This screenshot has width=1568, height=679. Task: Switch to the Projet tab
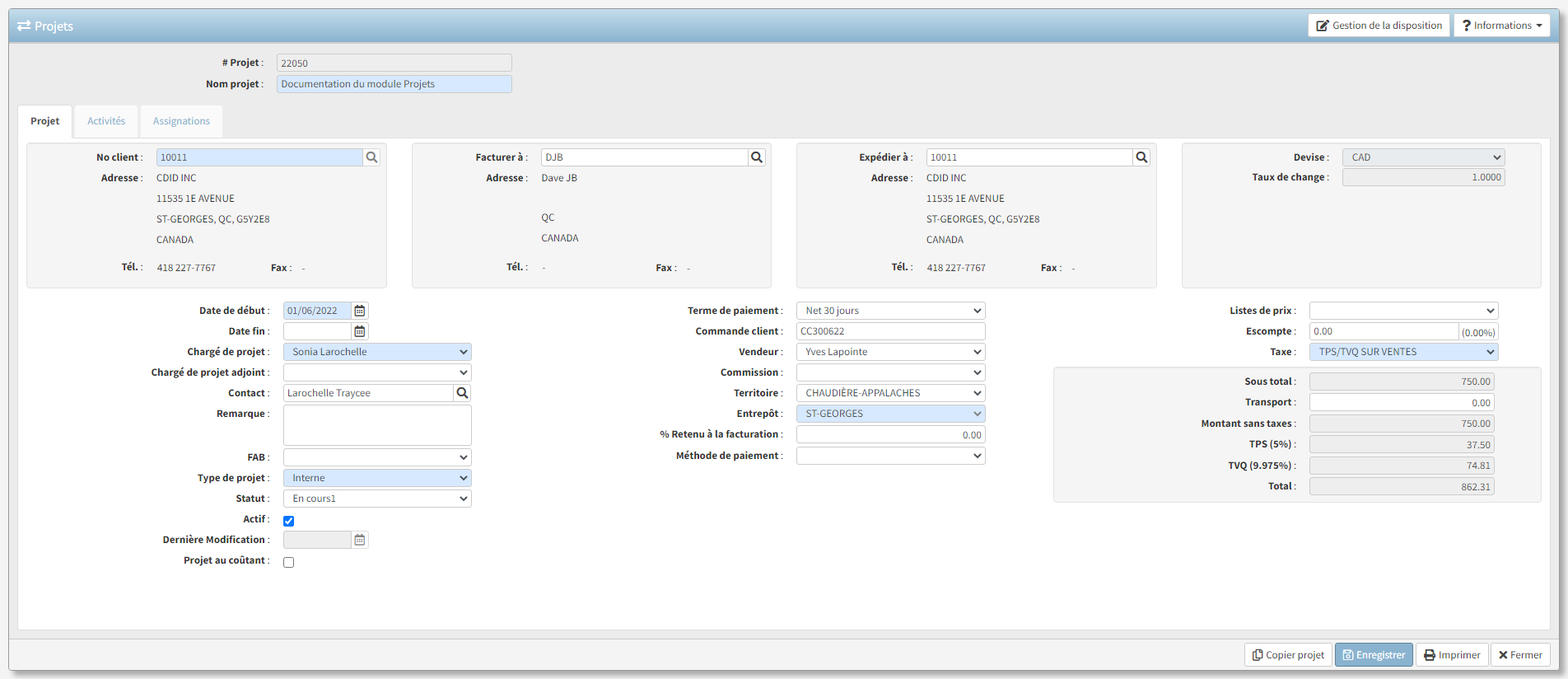click(x=45, y=121)
